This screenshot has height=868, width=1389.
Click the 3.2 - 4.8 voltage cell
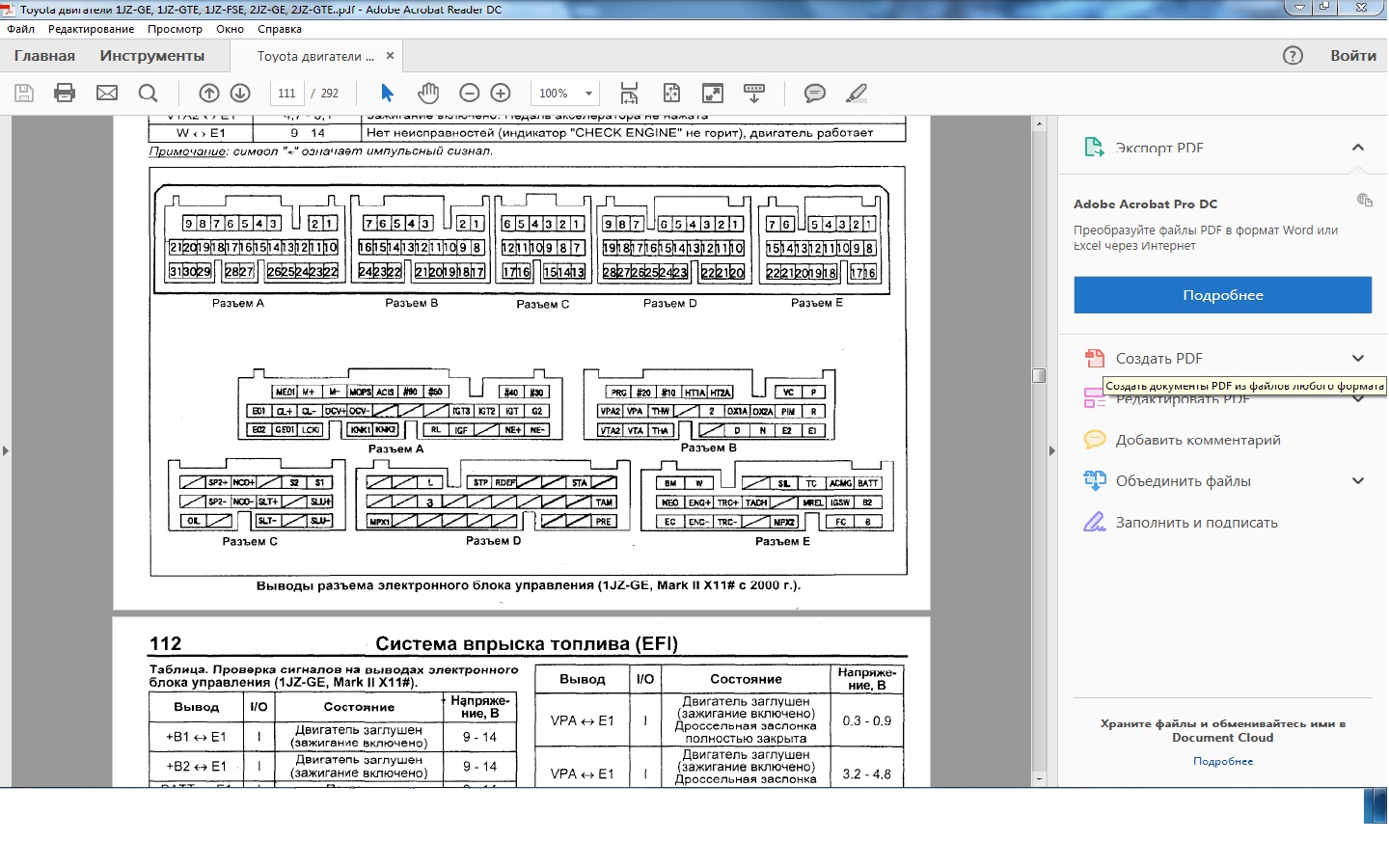pos(866,773)
